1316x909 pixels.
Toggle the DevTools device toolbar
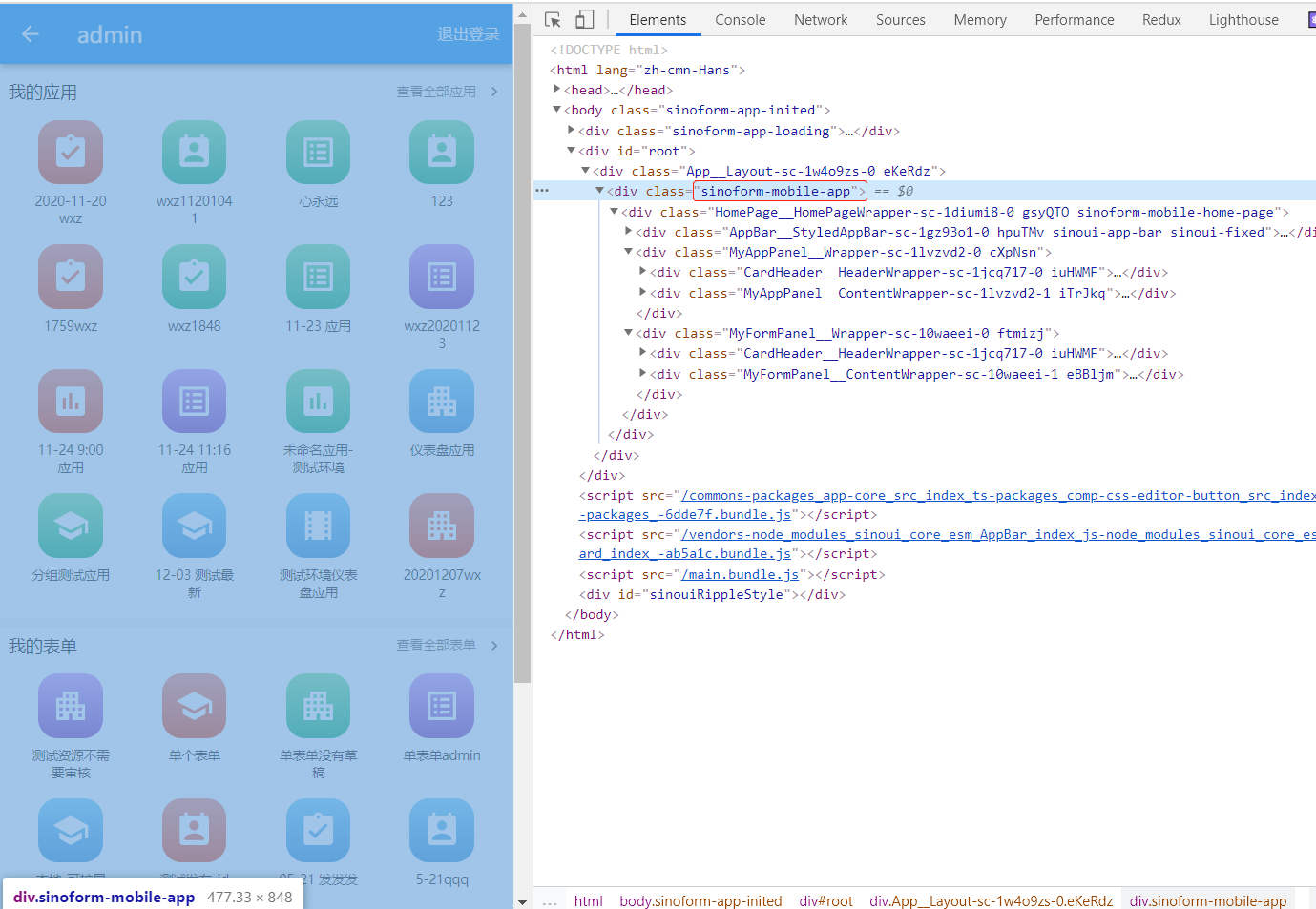click(x=585, y=19)
